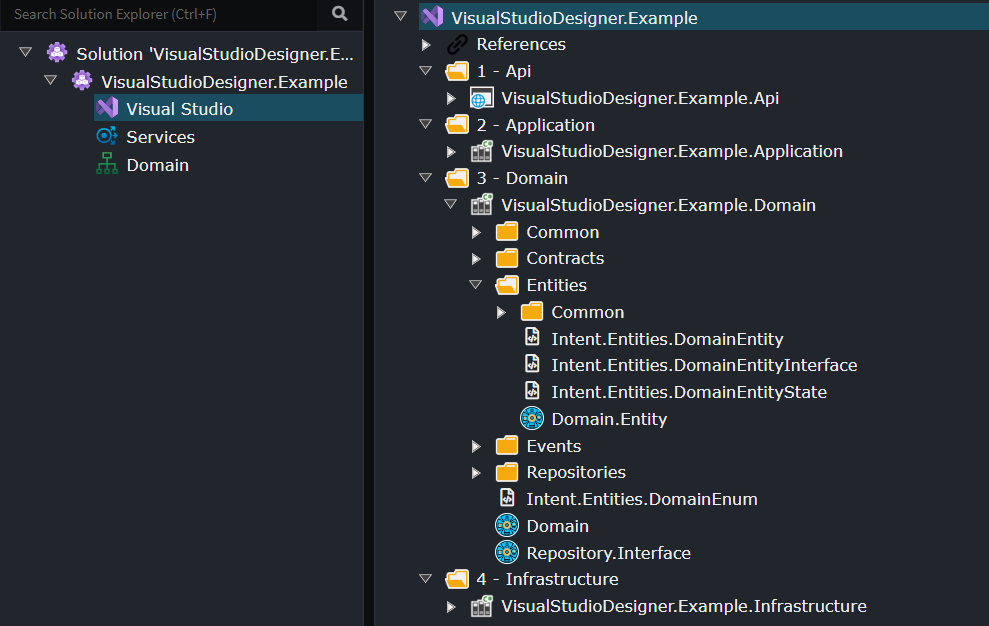Click the open Entities folder icon
The height and width of the screenshot is (626, 989).
[507, 285]
